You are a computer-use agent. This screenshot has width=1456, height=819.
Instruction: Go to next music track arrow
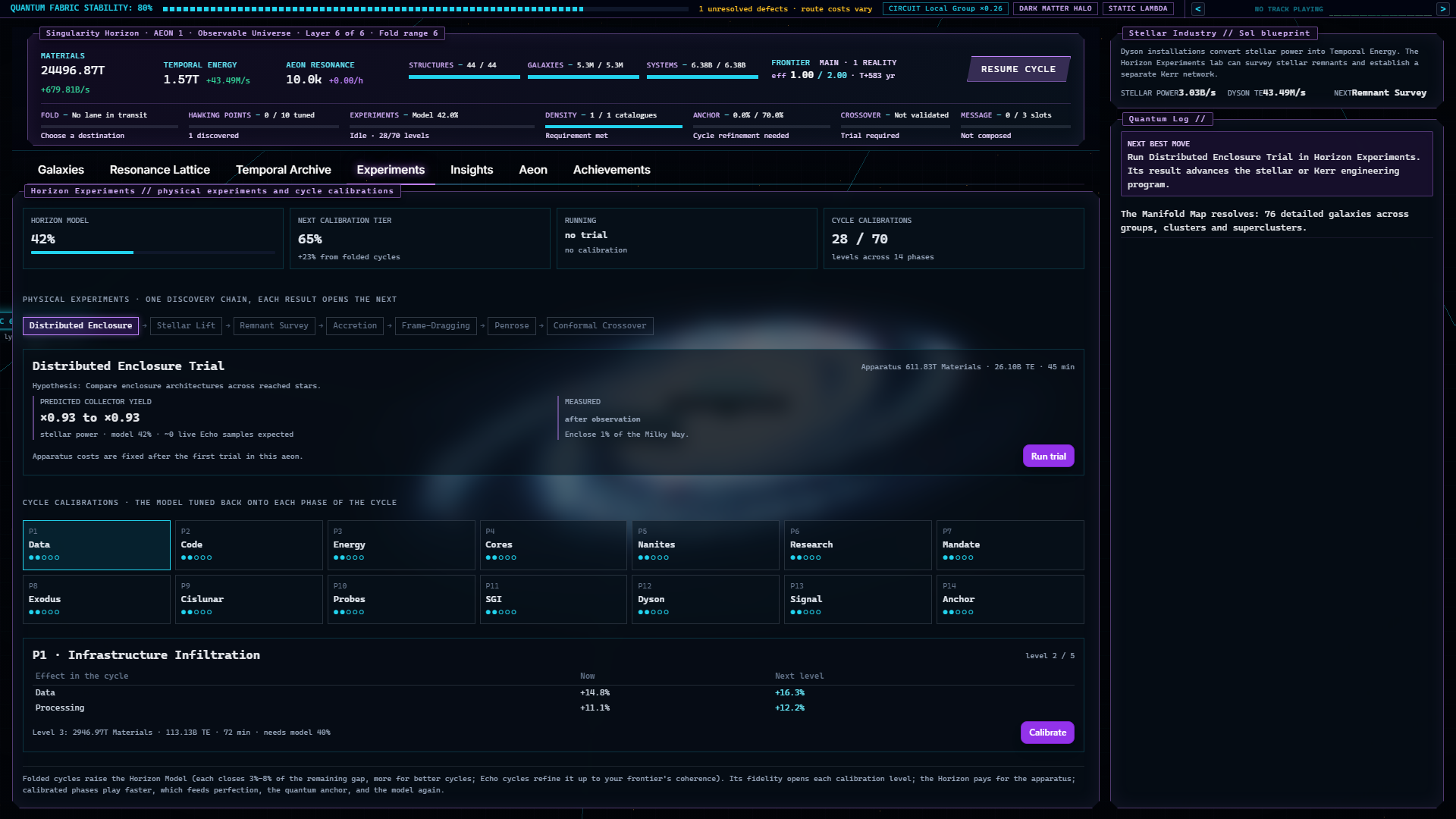pos(1442,9)
